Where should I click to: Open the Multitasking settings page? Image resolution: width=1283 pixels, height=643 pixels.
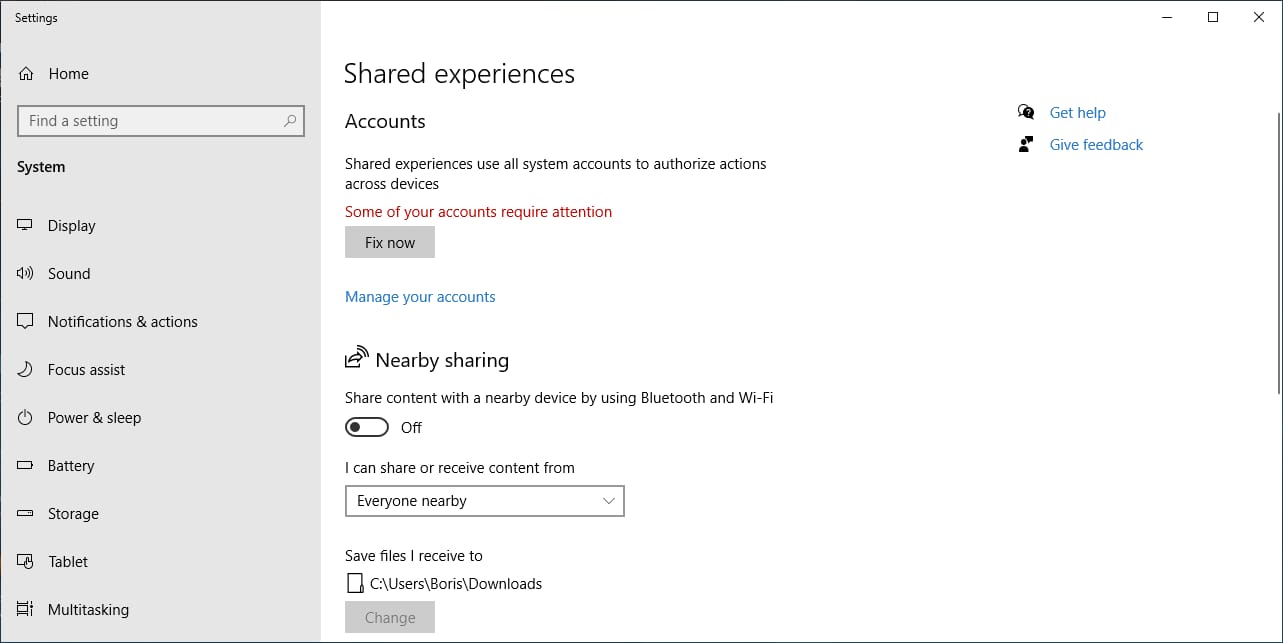[x=88, y=610]
